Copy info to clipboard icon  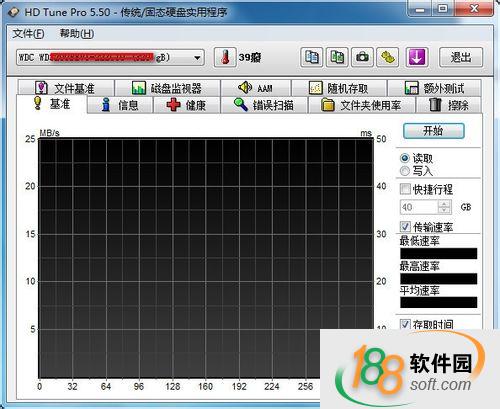(x=312, y=57)
